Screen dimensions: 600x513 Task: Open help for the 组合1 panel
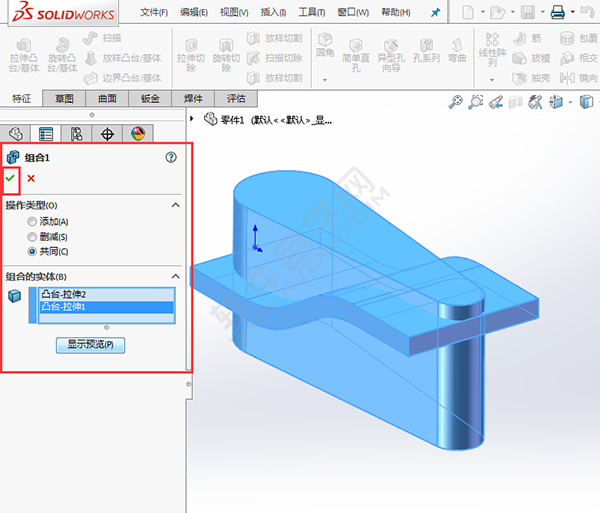point(171,157)
